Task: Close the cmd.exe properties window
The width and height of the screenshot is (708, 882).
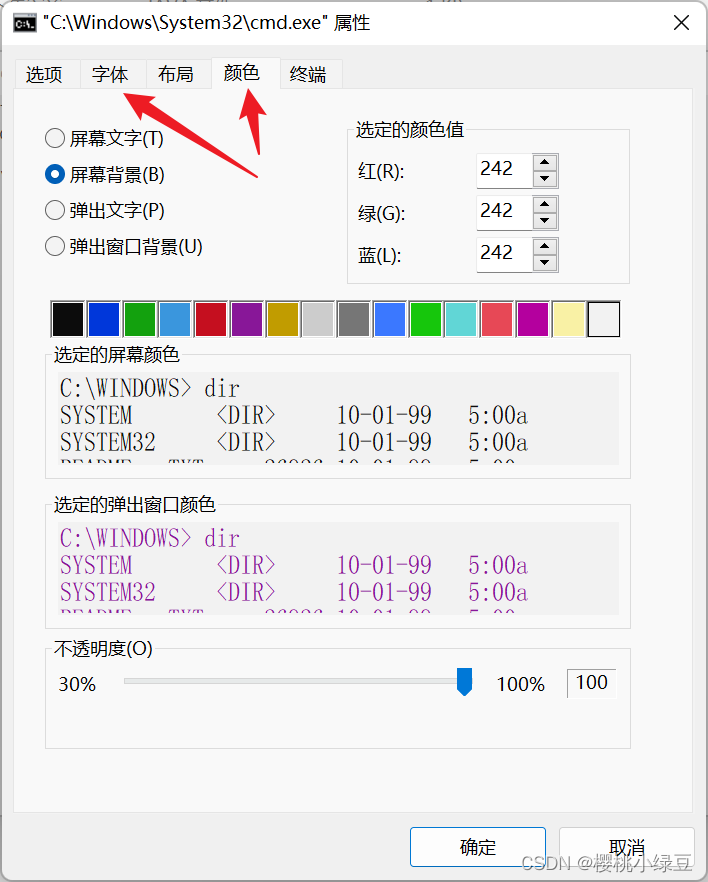Action: coord(682,23)
